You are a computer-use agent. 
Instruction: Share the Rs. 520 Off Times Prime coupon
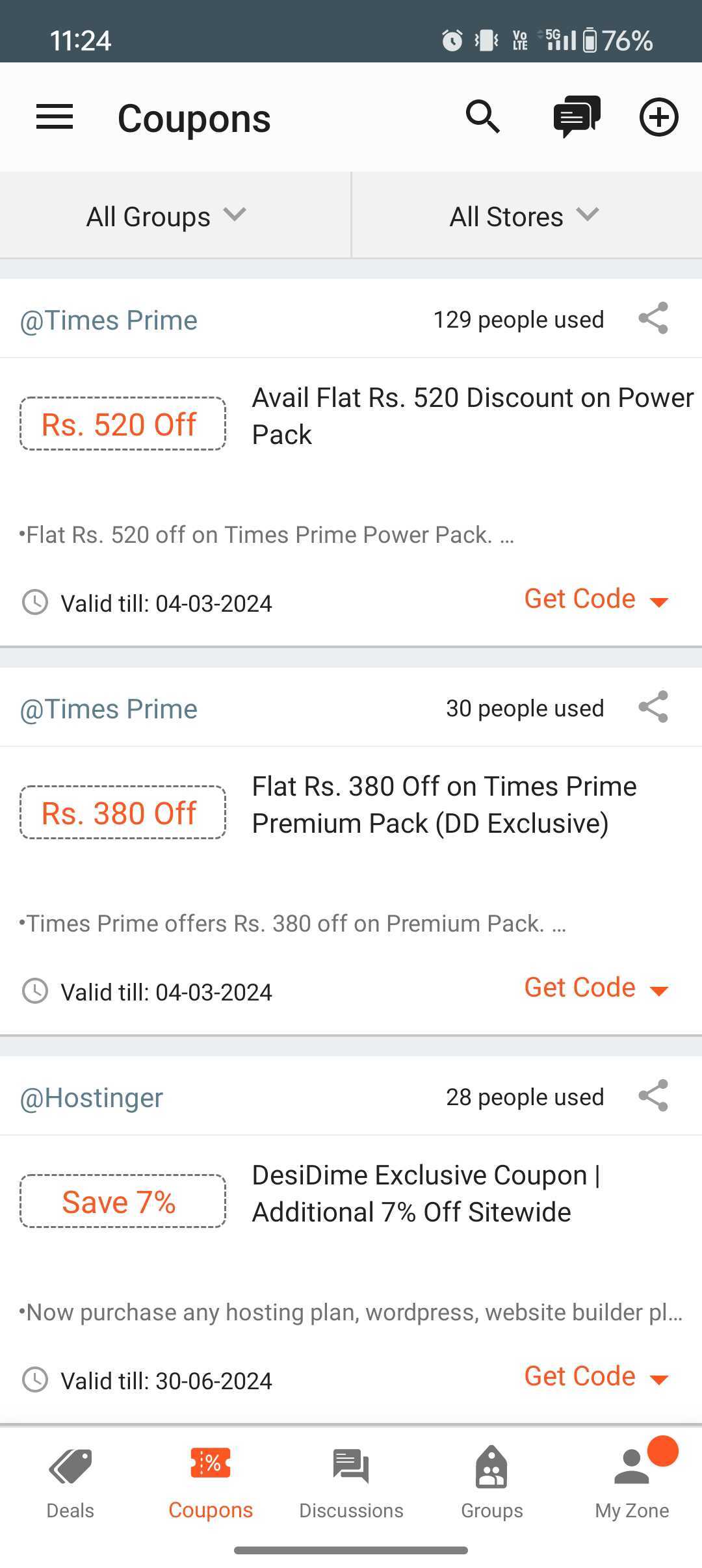pos(653,319)
